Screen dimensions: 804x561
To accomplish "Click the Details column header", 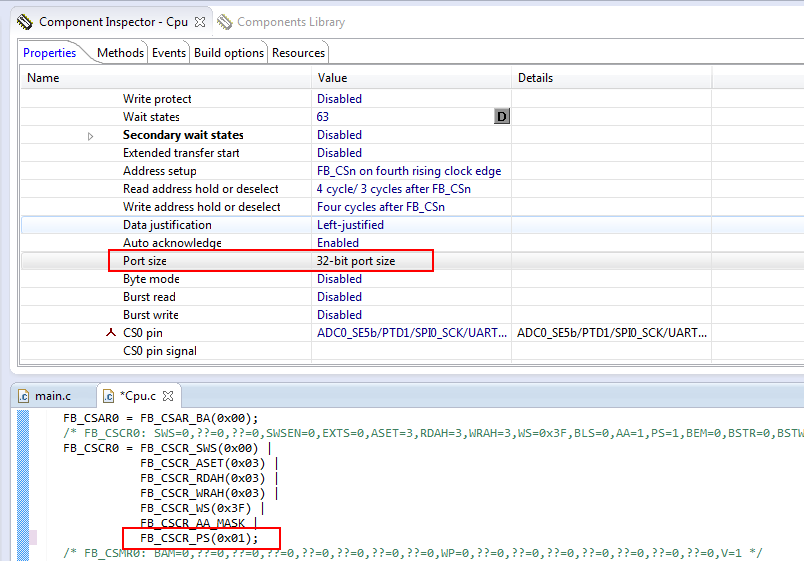I will point(535,78).
